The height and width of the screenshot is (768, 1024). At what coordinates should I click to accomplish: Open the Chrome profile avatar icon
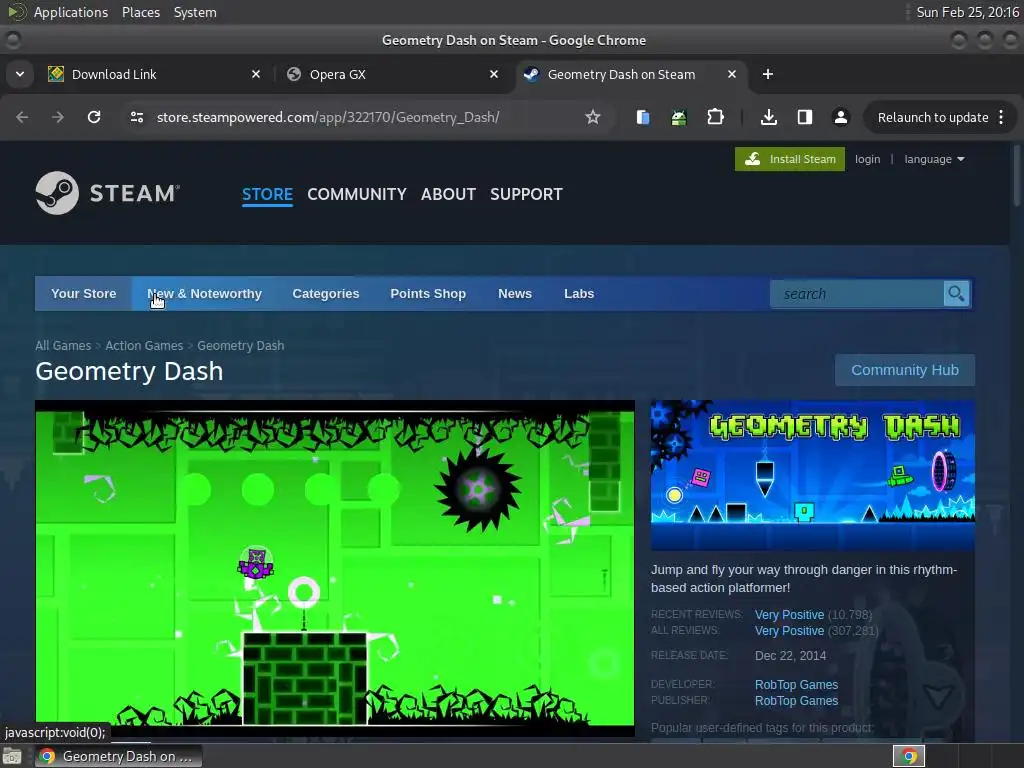pyautogui.click(x=840, y=117)
